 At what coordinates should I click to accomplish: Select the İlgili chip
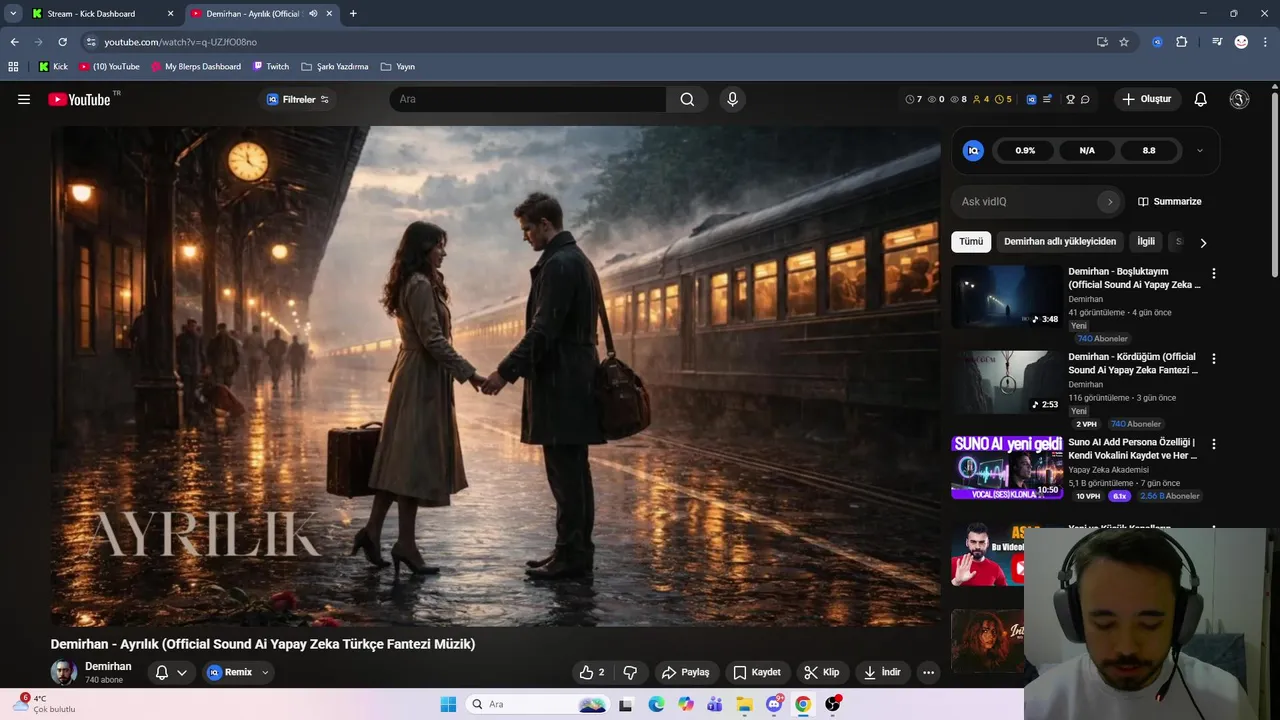tap(1146, 241)
